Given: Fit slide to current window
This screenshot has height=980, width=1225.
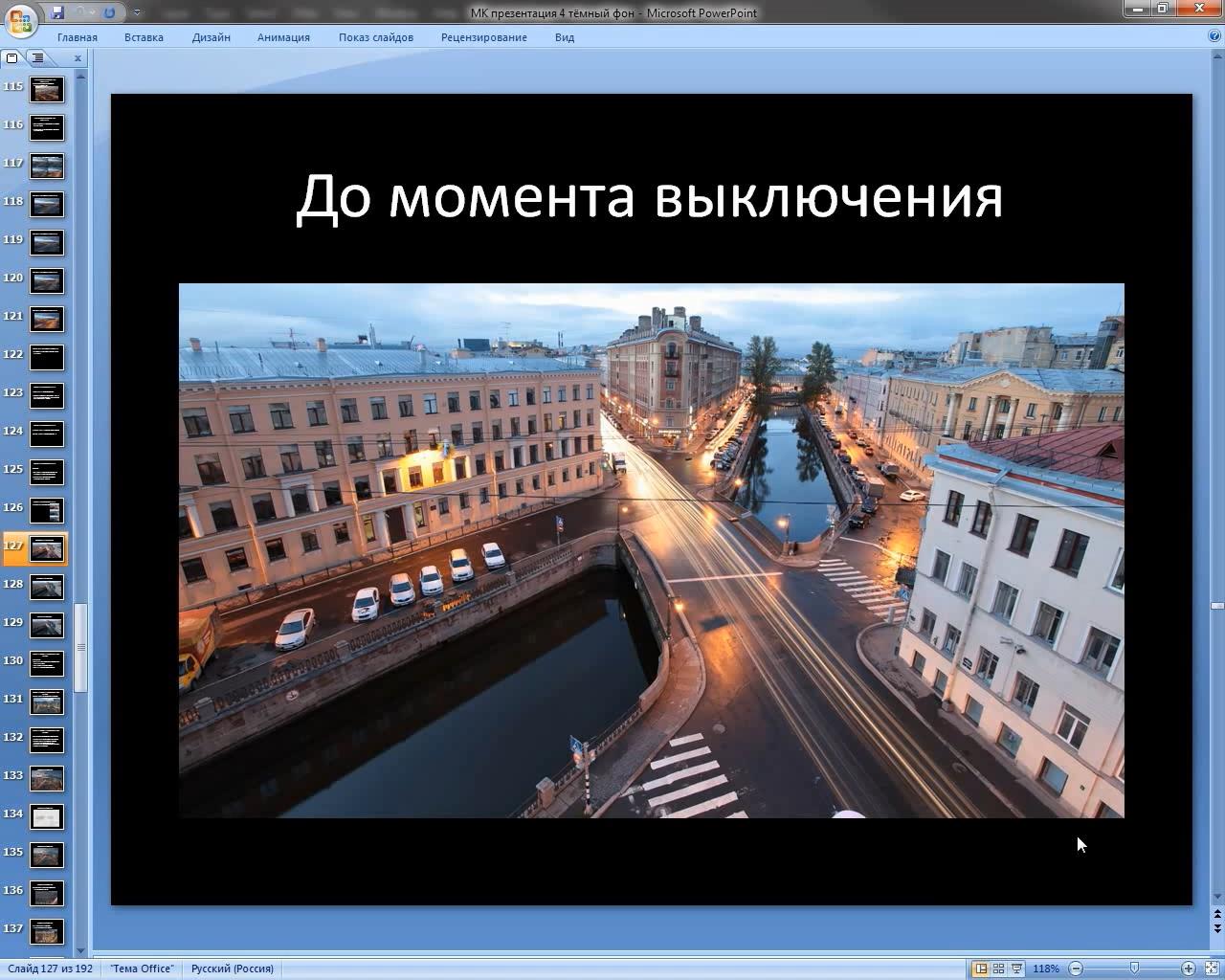Looking at the screenshot, I should click(1211, 969).
